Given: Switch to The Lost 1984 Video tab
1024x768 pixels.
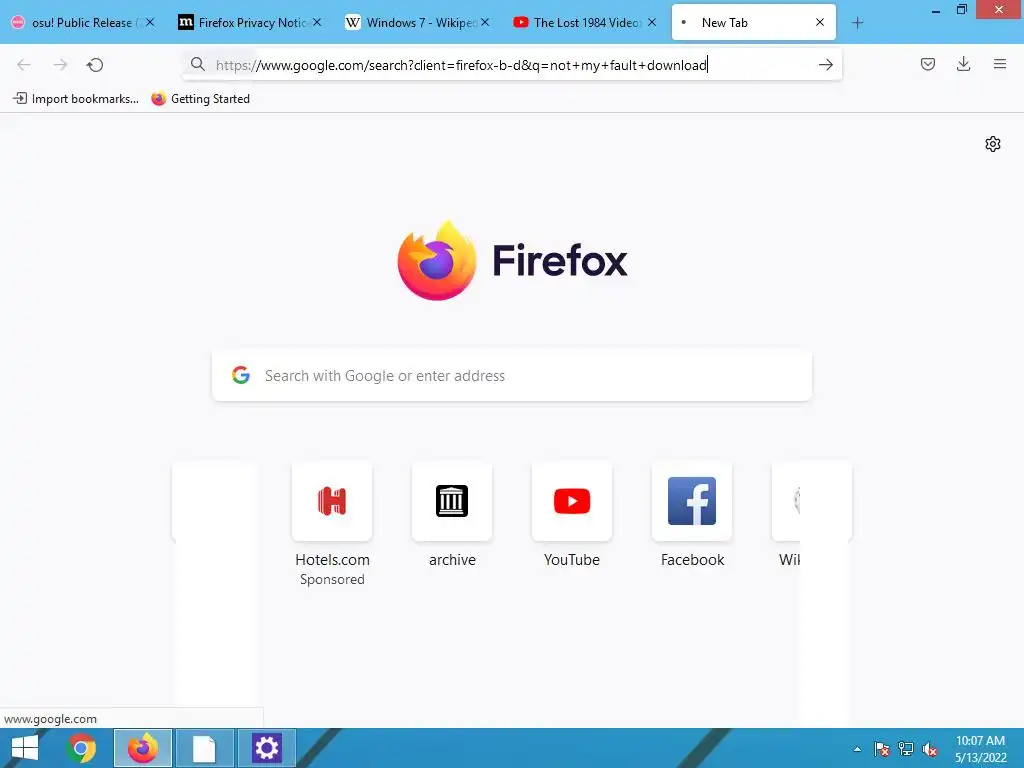Looking at the screenshot, I should [586, 22].
